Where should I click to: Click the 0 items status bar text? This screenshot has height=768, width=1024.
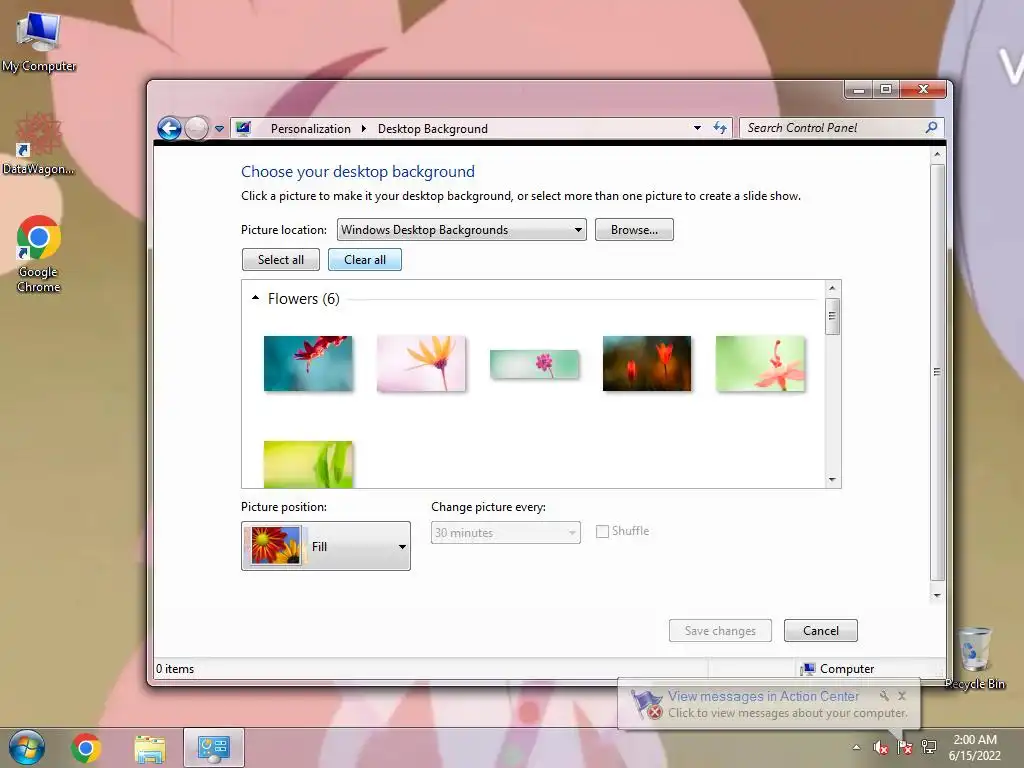pos(175,669)
